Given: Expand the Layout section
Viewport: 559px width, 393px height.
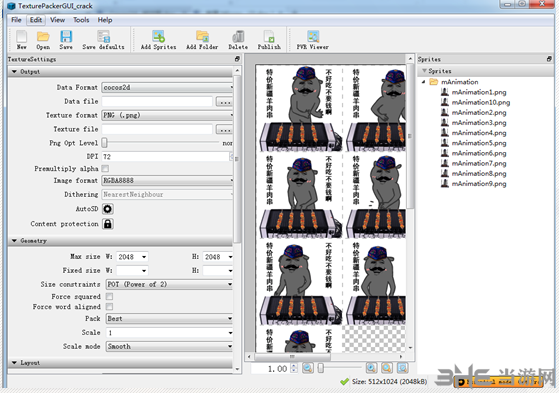Looking at the screenshot, I should (x=14, y=363).
